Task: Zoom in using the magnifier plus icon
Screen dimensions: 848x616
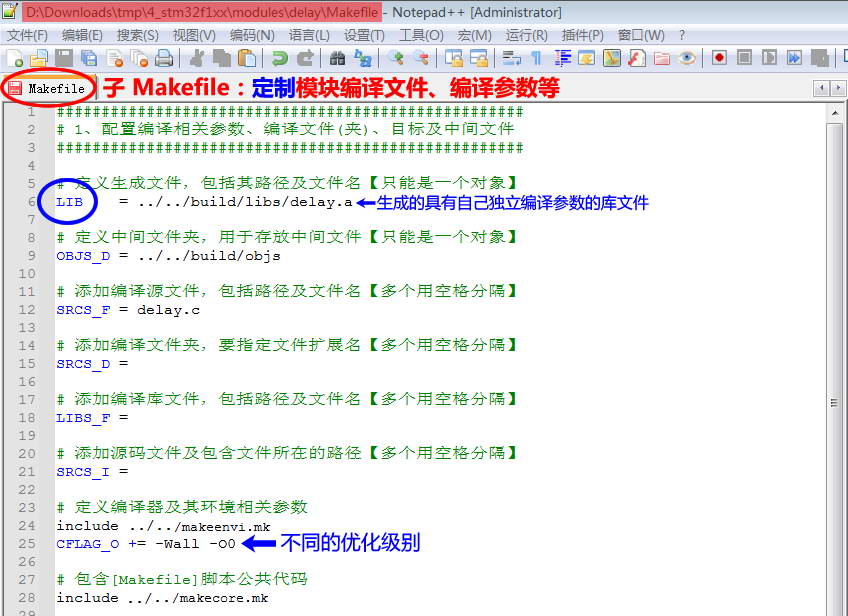Action: point(396,59)
